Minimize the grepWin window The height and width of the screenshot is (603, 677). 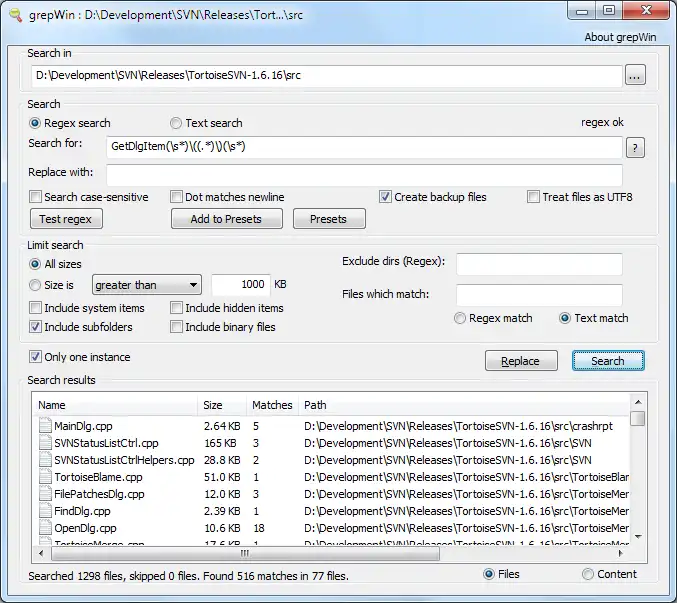(x=582, y=11)
